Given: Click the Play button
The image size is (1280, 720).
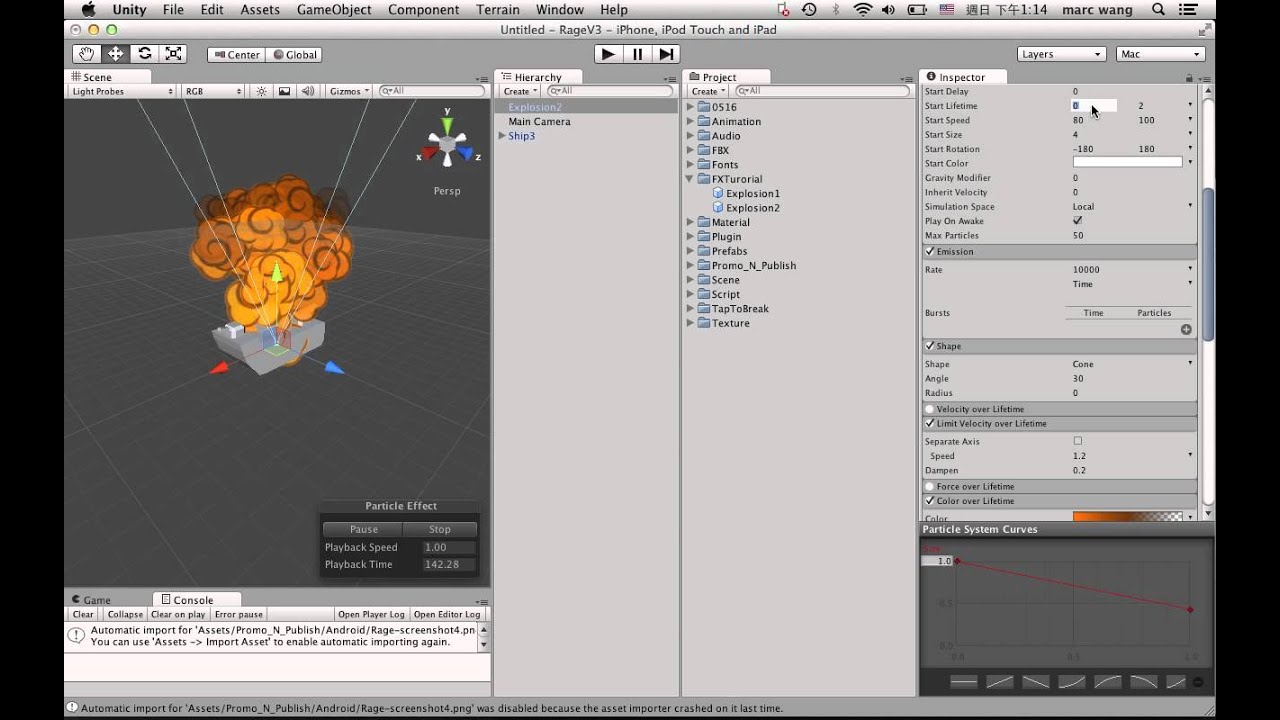Looking at the screenshot, I should tap(608, 54).
